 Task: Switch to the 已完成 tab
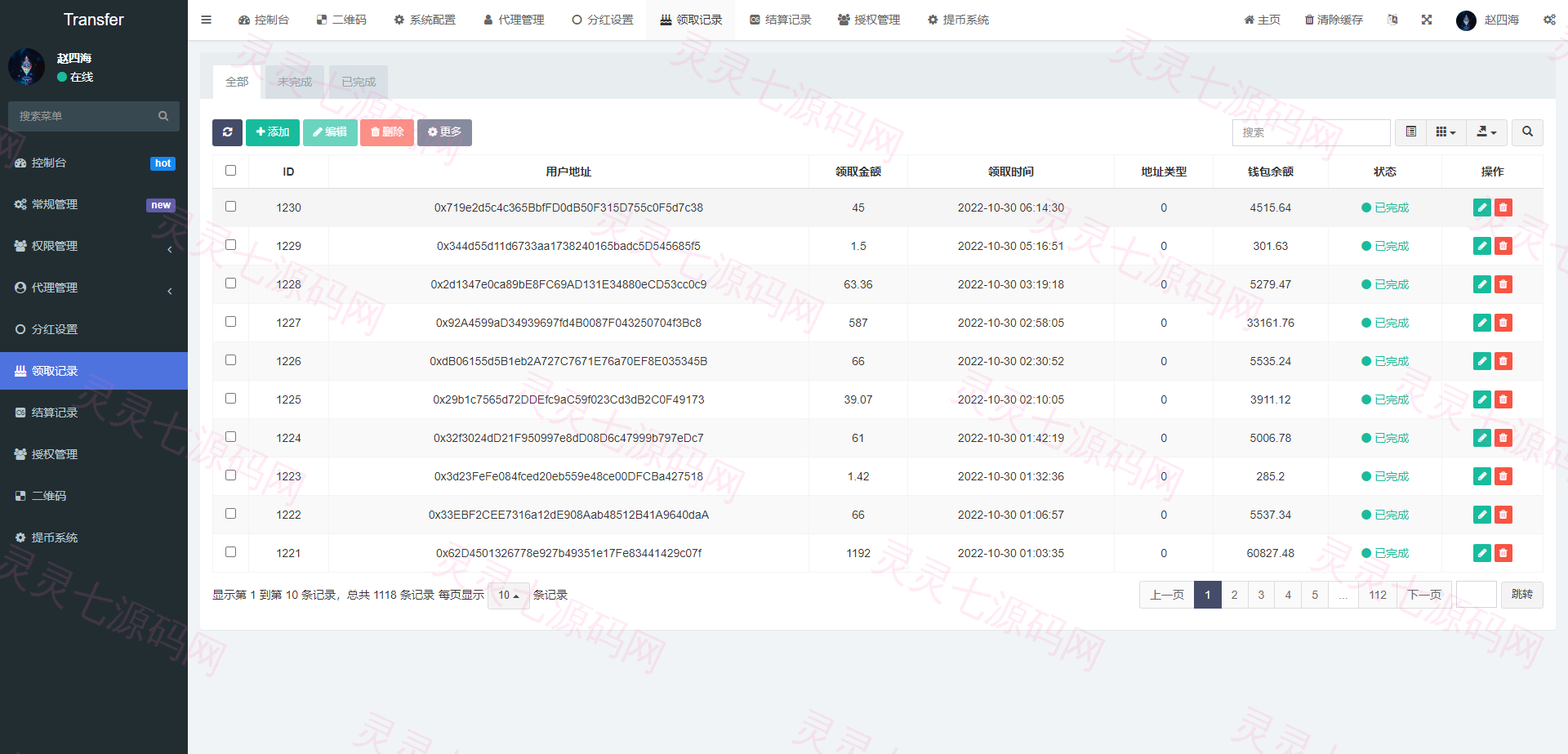point(359,82)
